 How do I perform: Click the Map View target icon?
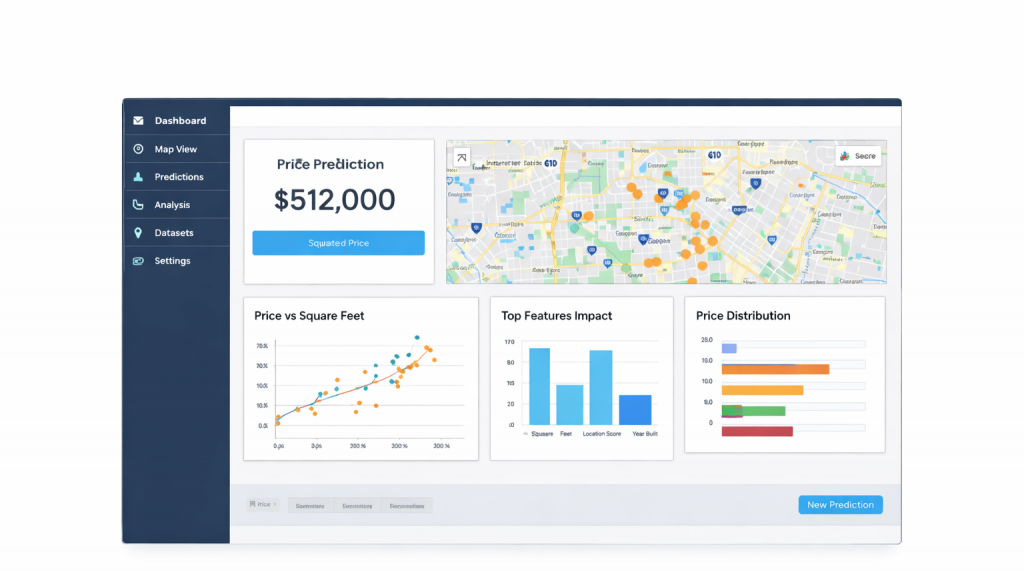138,149
